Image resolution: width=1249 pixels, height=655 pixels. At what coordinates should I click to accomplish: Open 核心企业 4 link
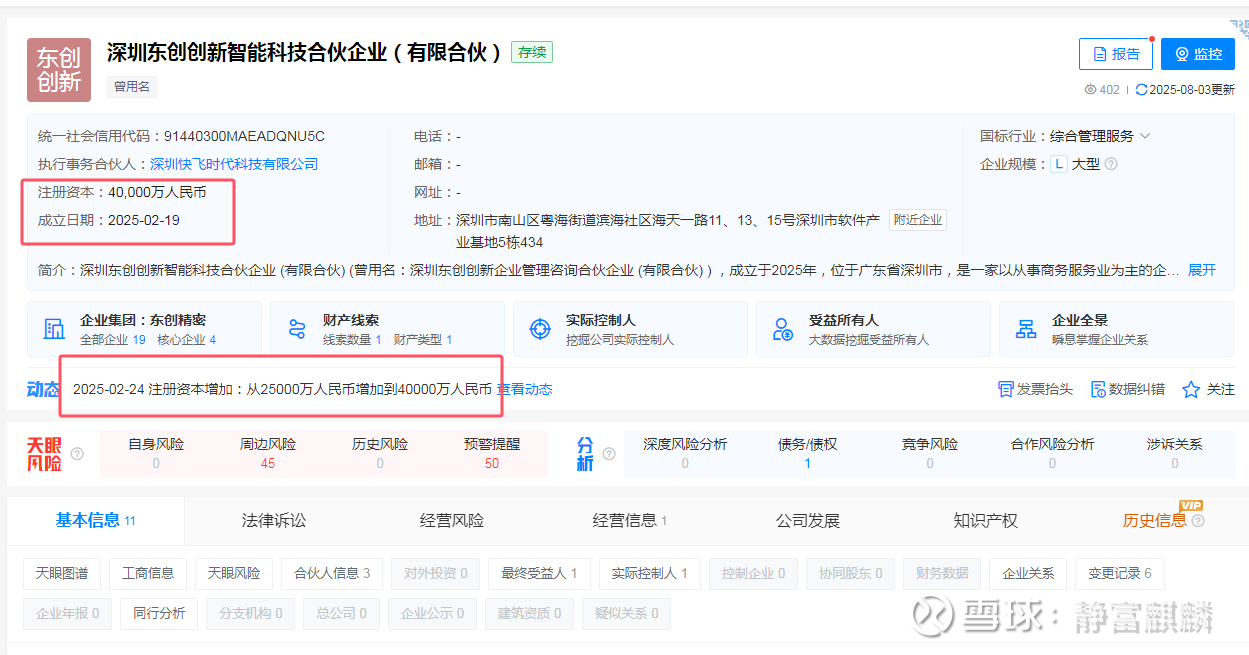(x=187, y=340)
